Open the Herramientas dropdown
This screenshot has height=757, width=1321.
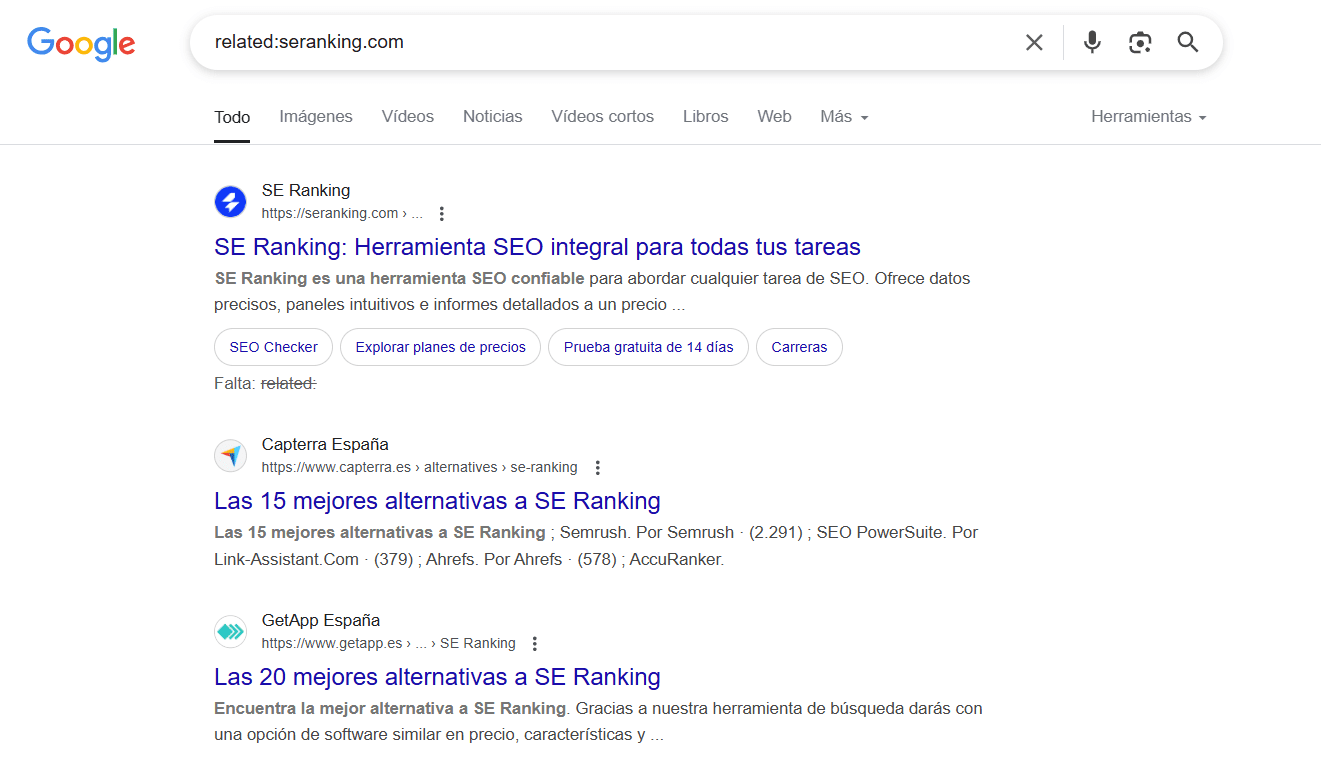[x=1149, y=117]
